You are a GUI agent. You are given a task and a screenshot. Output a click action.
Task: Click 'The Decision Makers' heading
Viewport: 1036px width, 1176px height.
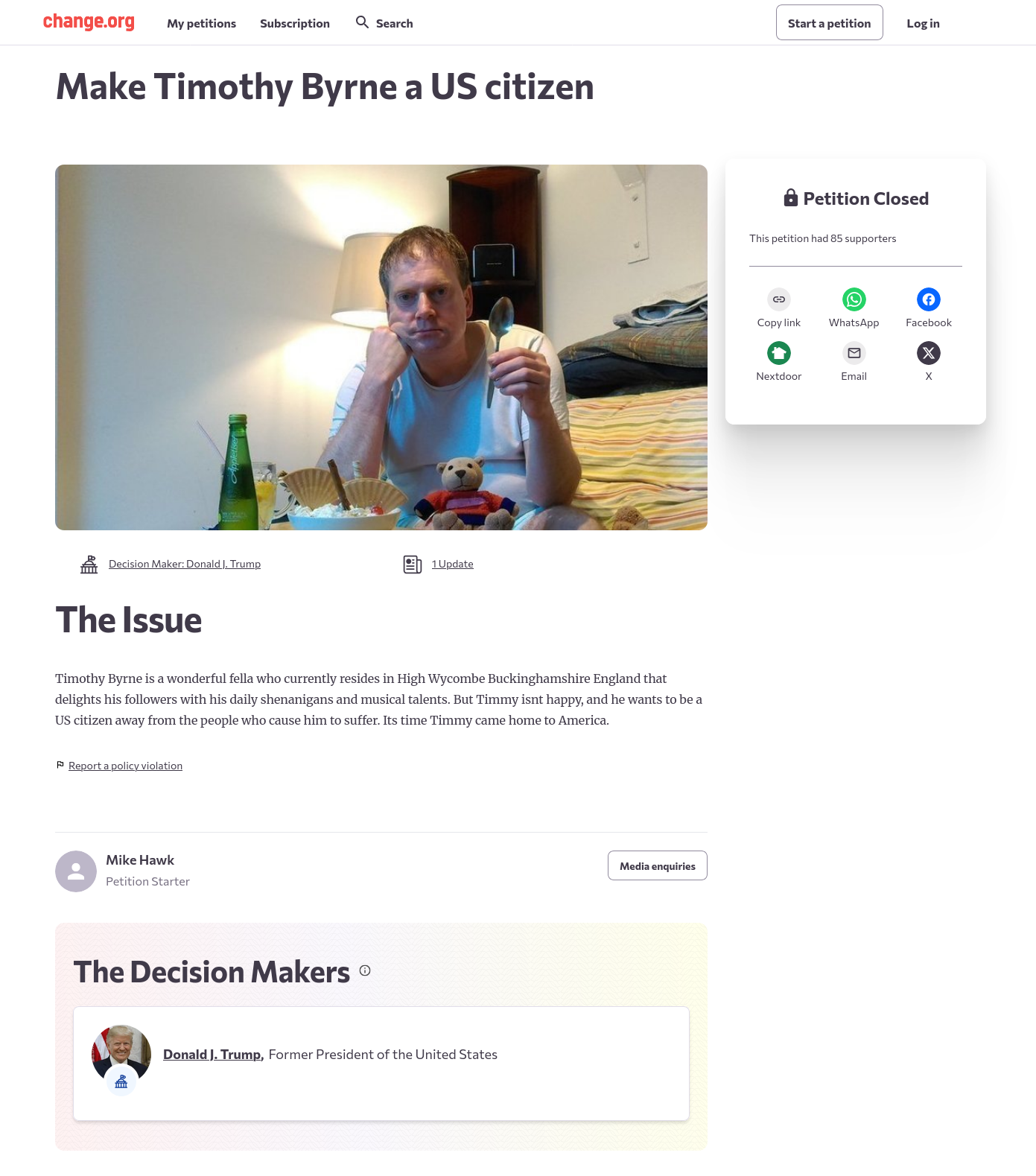click(x=212, y=972)
